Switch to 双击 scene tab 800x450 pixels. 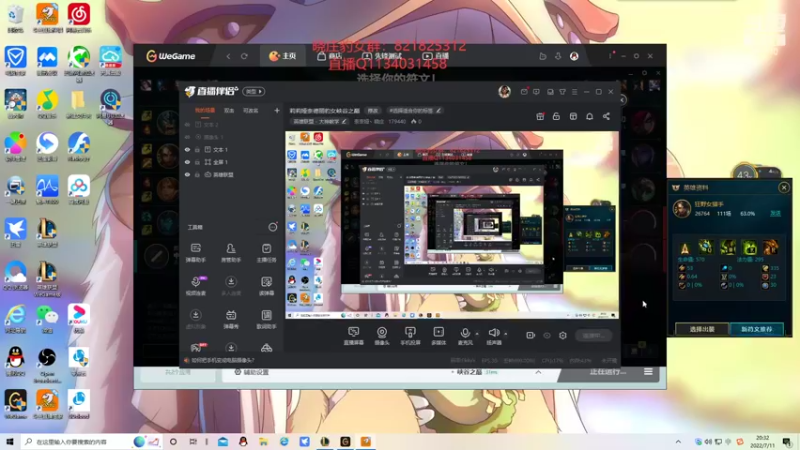229,111
